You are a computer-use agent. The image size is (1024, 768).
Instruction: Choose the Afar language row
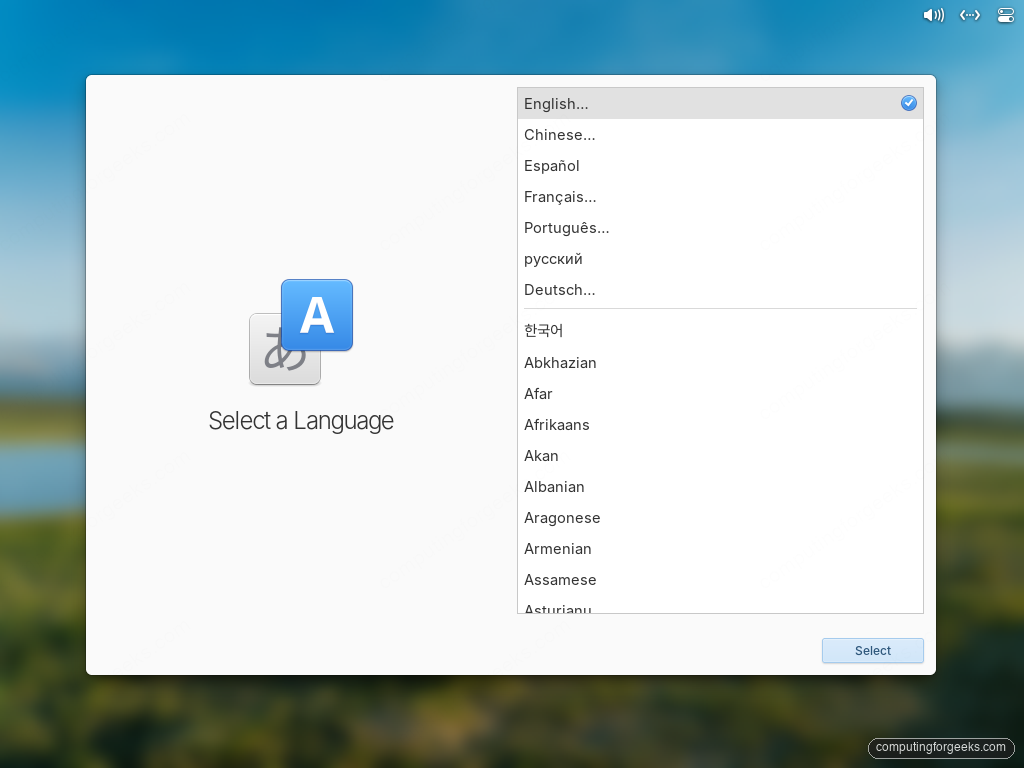click(720, 394)
